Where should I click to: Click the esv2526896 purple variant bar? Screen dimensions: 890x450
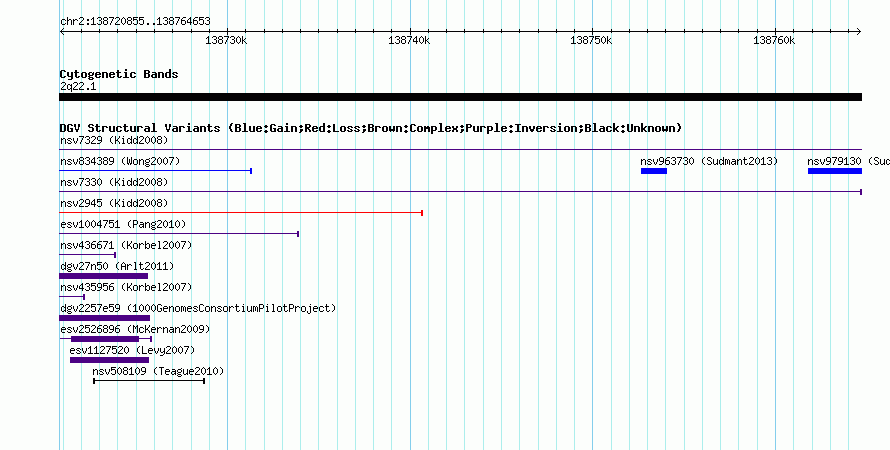pos(106,339)
